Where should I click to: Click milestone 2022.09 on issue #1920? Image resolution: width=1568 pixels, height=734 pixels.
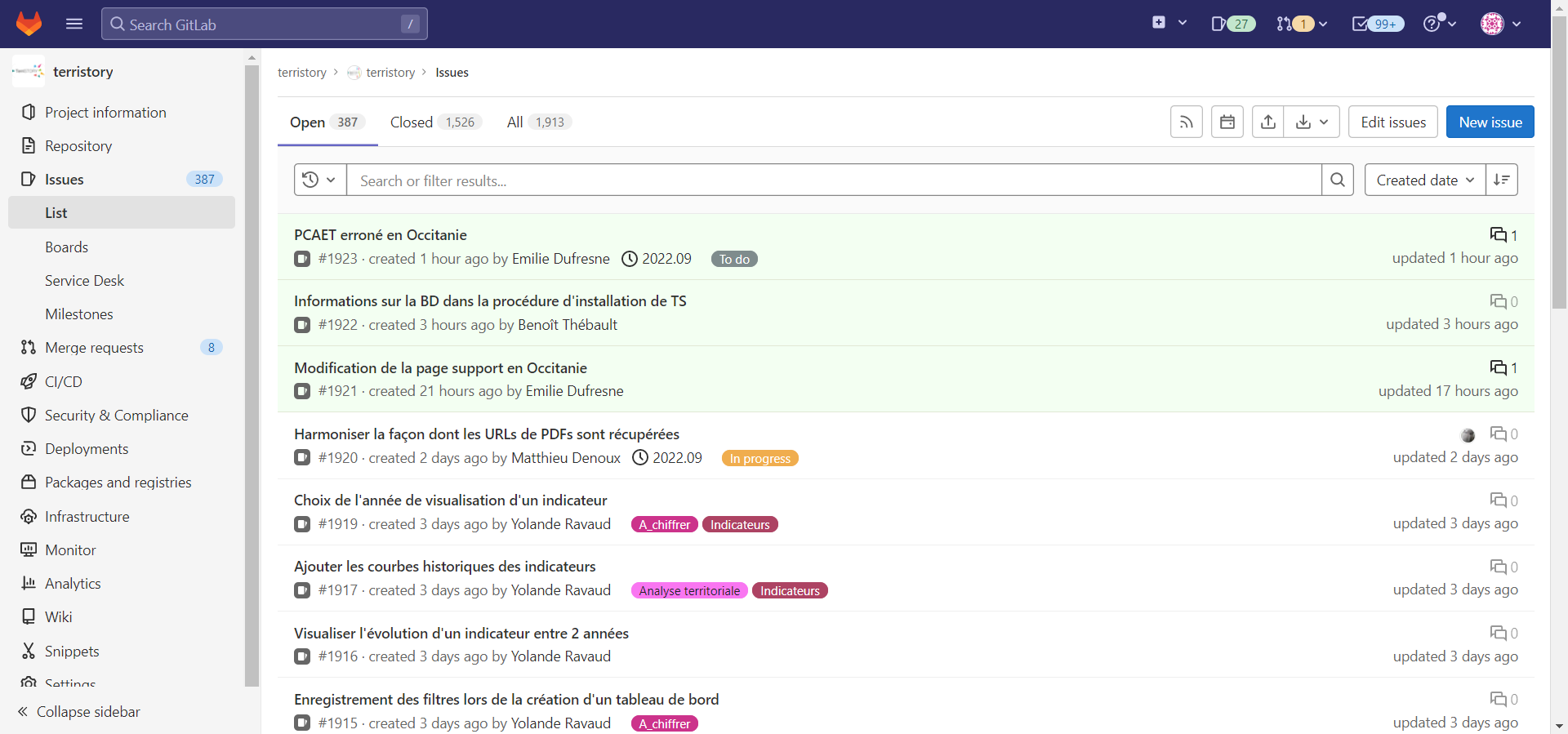pyautogui.click(x=667, y=458)
